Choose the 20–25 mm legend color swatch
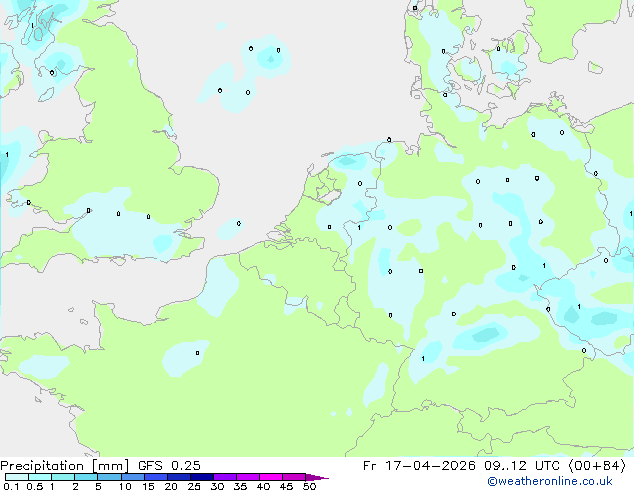This screenshot has height=490, width=634. tap(179, 477)
